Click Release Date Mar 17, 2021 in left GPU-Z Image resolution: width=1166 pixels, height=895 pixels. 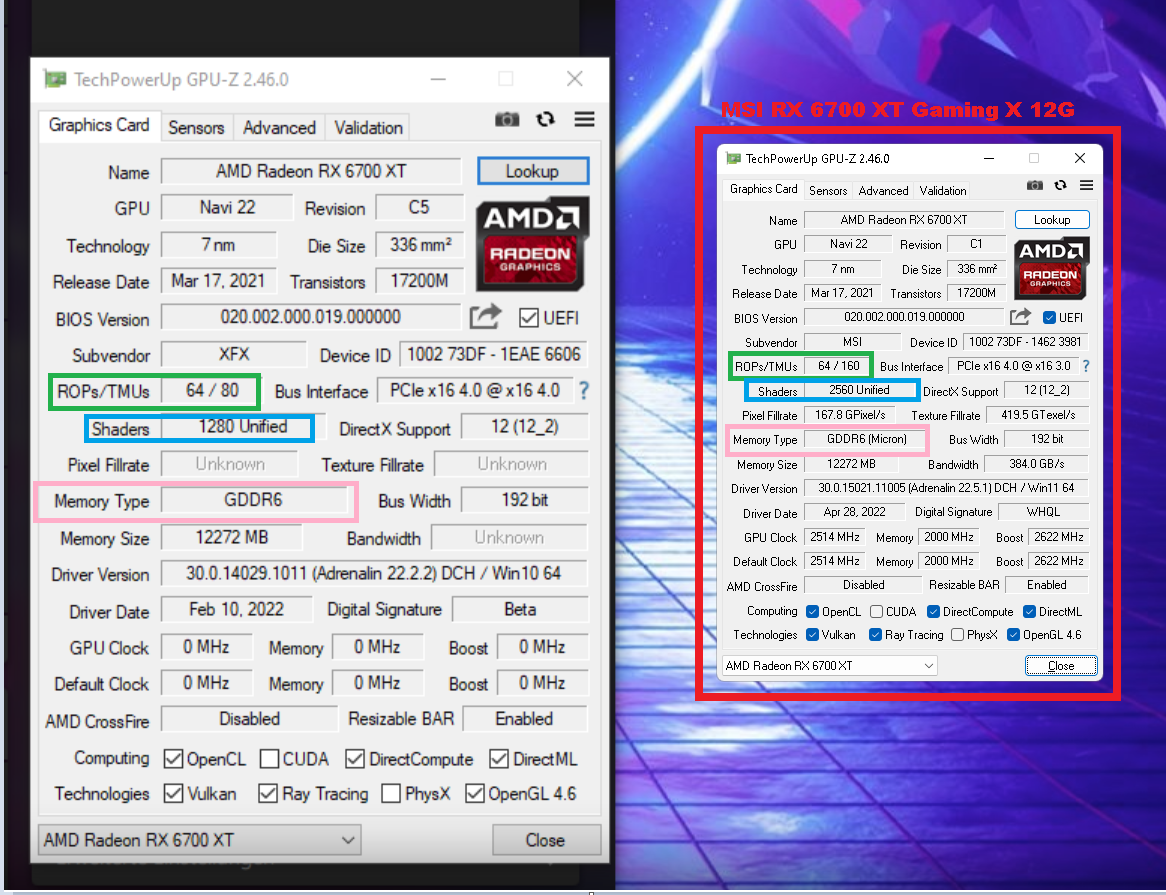click(219, 280)
